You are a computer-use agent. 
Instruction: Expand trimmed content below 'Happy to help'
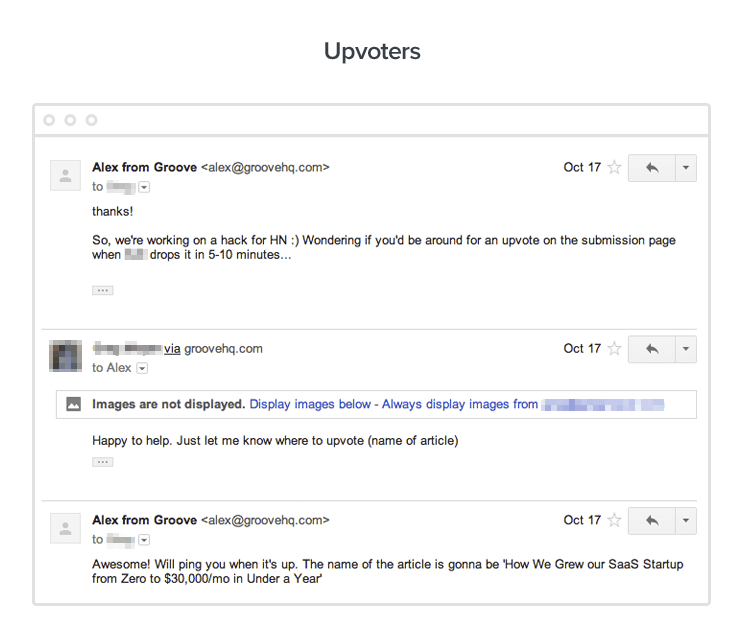[103, 462]
